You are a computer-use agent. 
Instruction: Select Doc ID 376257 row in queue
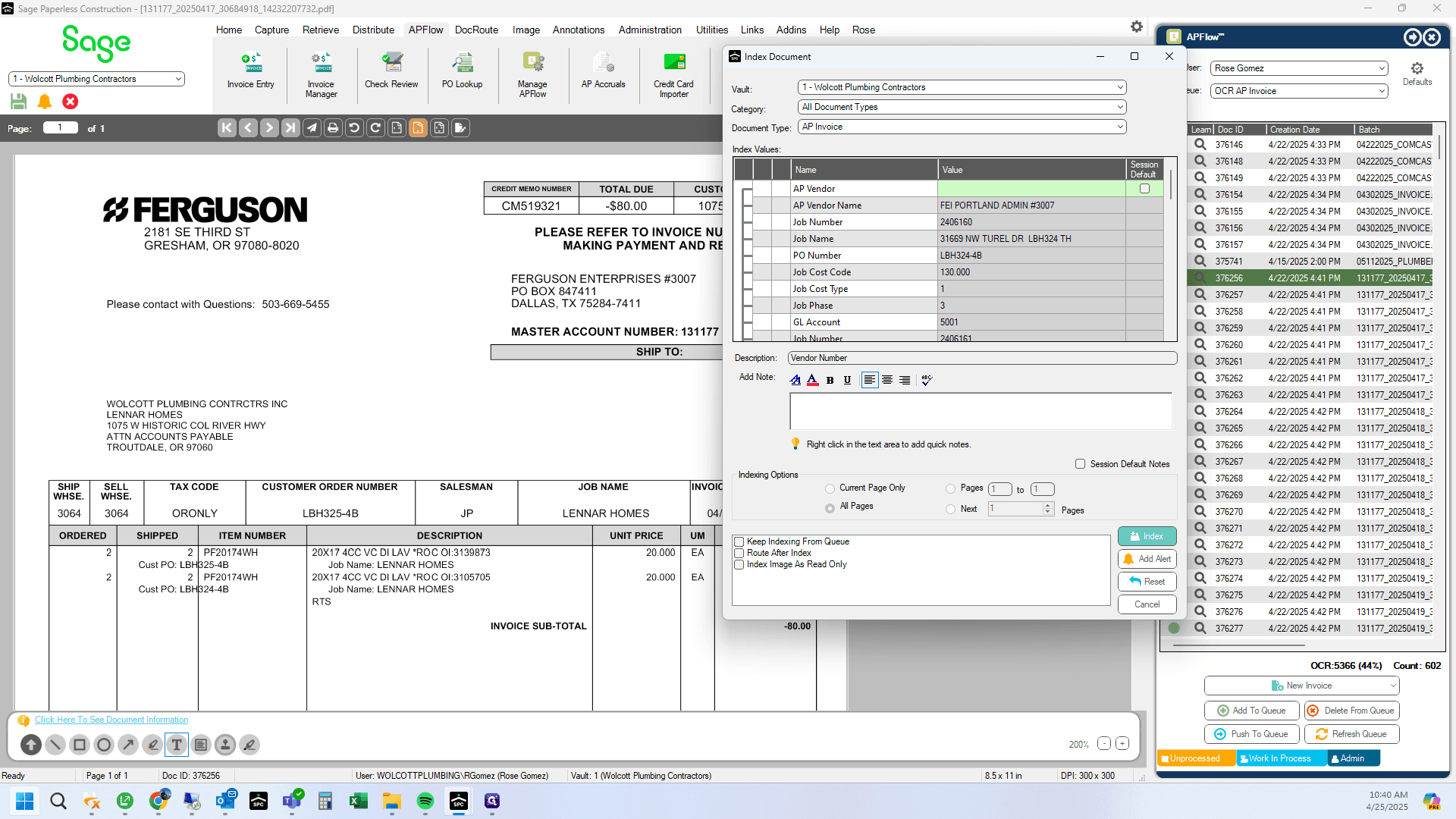click(x=1311, y=295)
